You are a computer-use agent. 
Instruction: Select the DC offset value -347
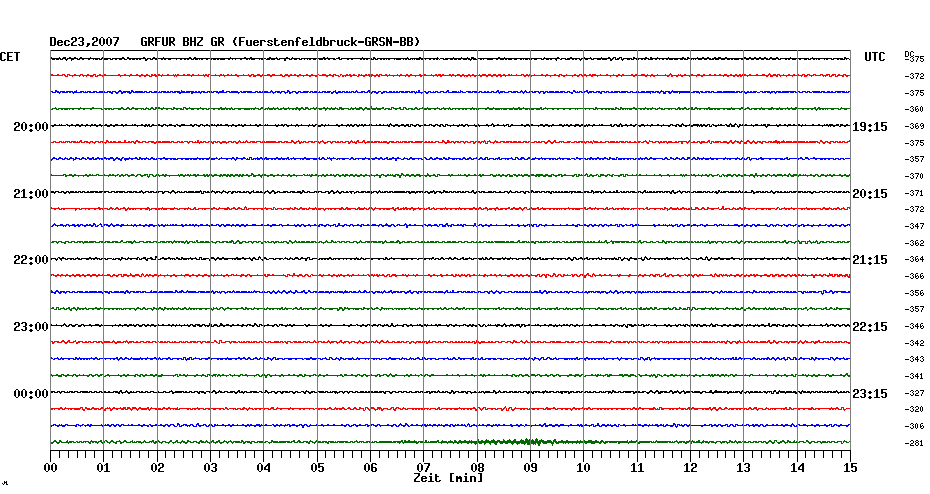click(x=914, y=227)
